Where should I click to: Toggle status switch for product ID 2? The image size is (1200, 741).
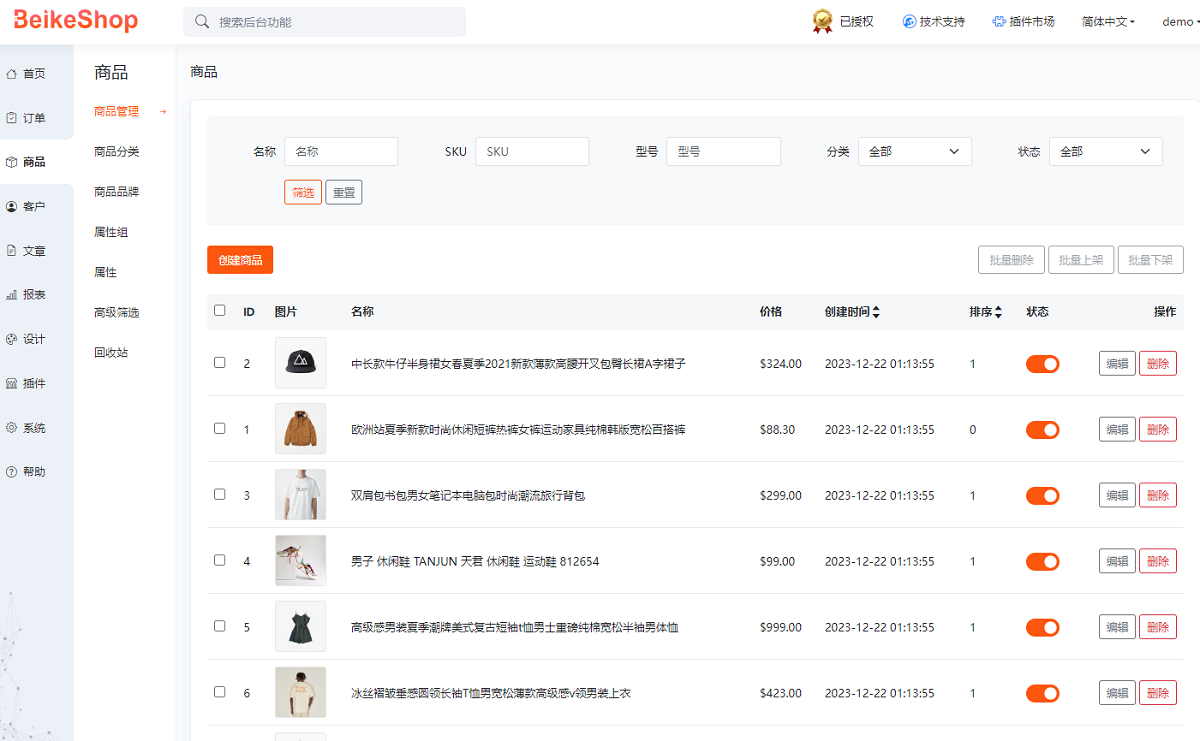click(1042, 364)
